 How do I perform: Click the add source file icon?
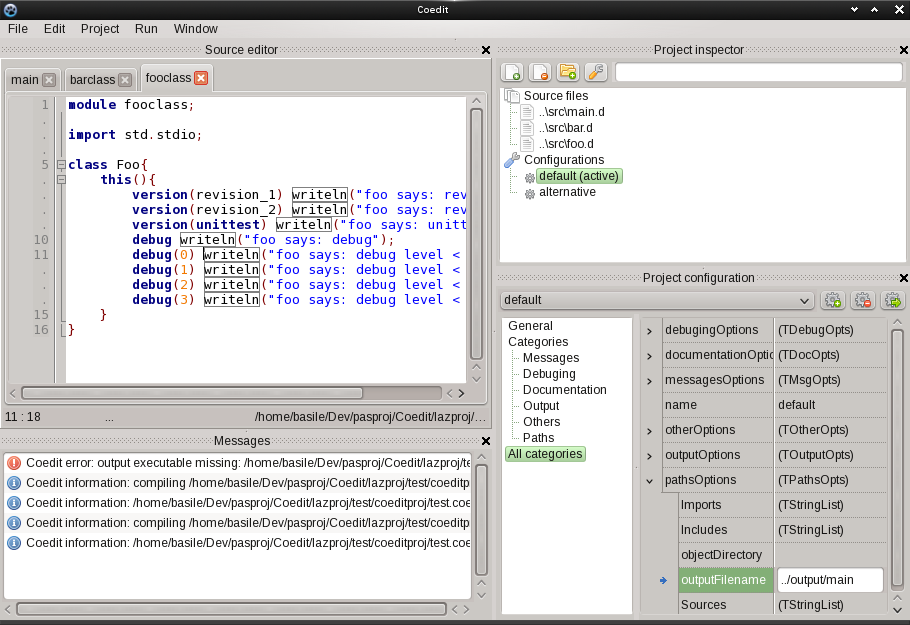pos(512,72)
